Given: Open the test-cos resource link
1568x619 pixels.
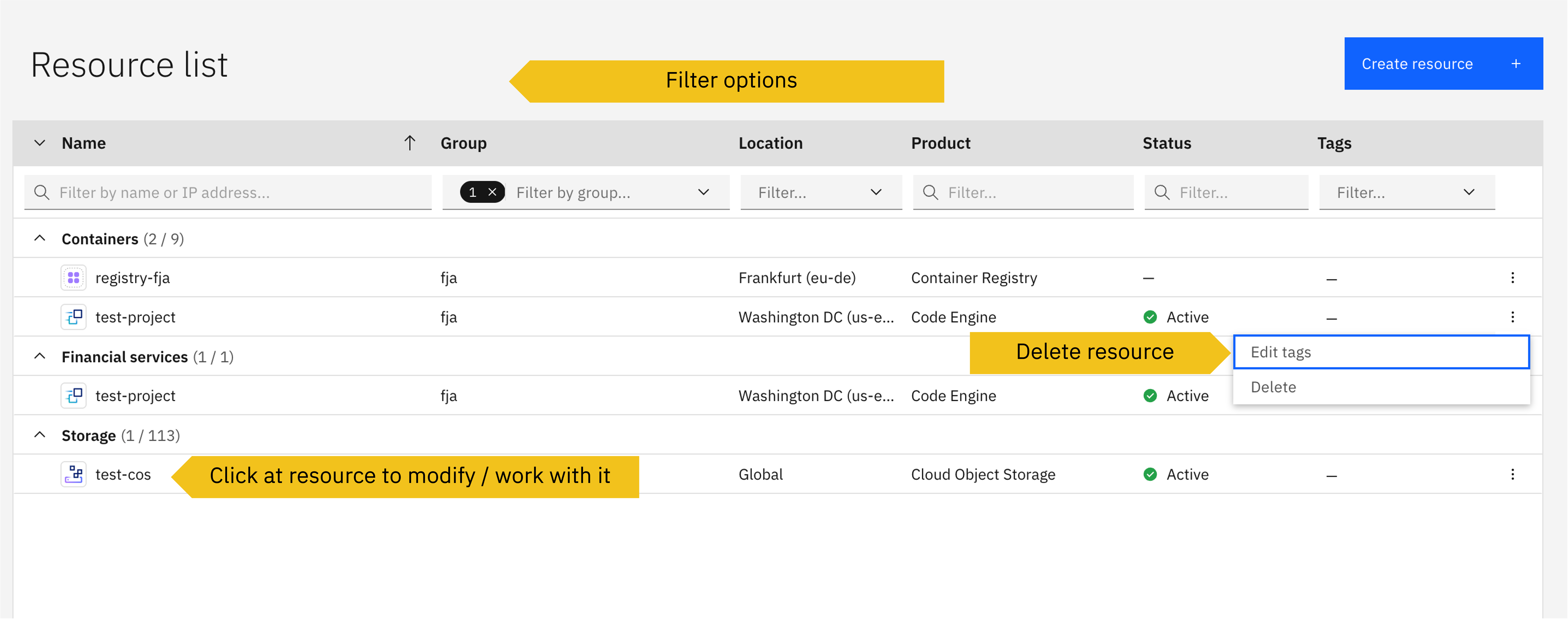Looking at the screenshot, I should [123, 474].
